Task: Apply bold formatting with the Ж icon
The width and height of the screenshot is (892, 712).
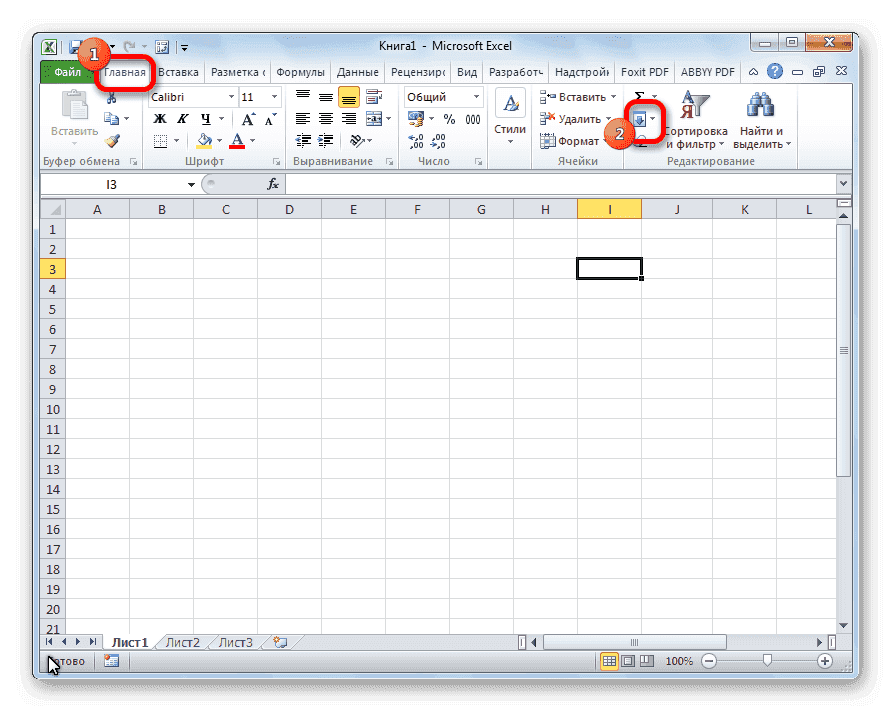Action: [x=158, y=119]
